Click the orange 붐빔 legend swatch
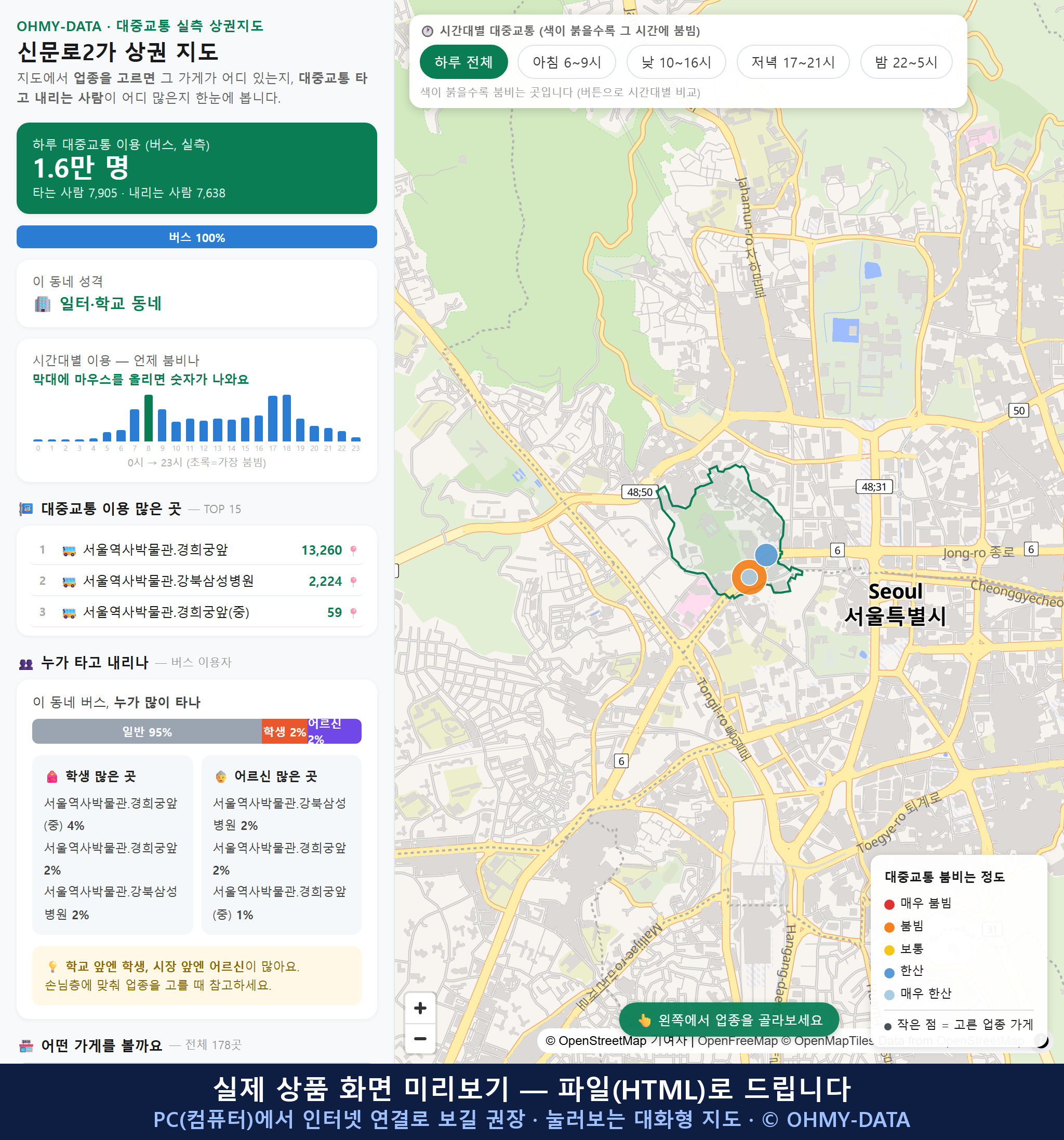 889,927
